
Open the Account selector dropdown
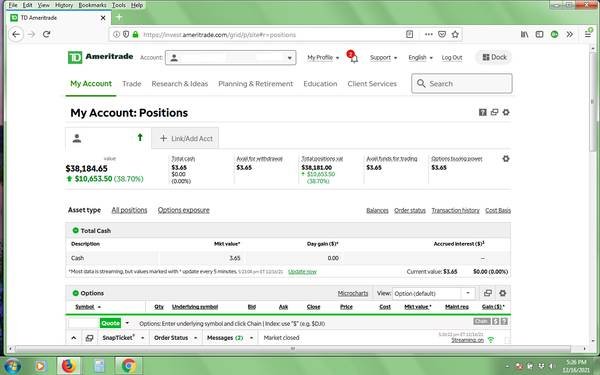pos(230,58)
